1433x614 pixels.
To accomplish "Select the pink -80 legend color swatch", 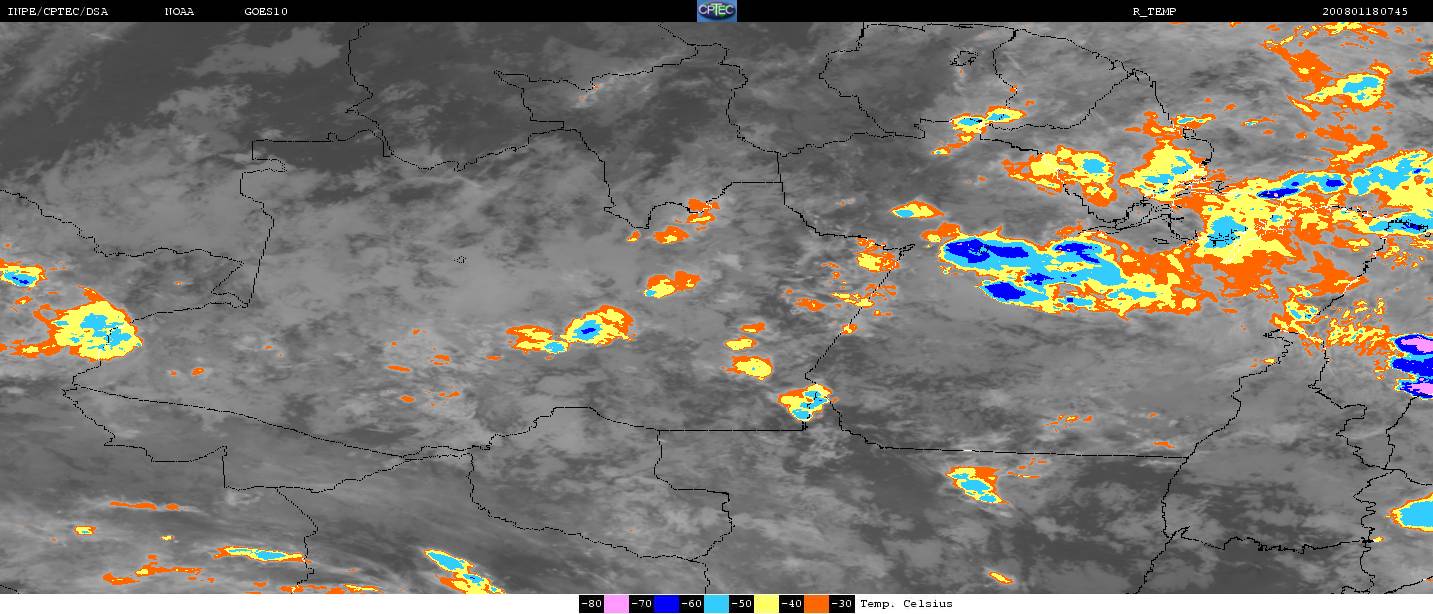I will [616, 603].
